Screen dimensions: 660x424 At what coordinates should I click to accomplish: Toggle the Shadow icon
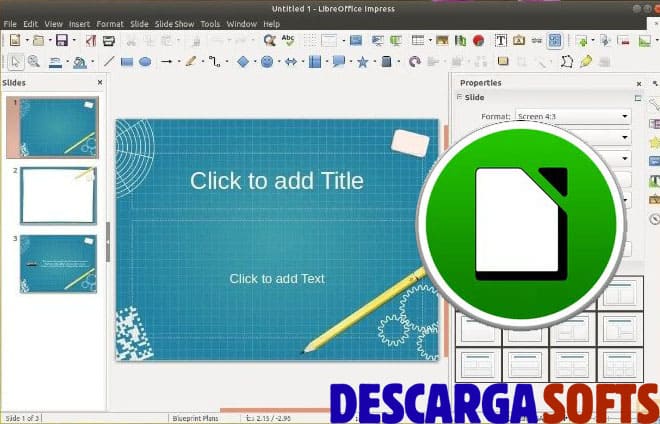click(x=503, y=61)
